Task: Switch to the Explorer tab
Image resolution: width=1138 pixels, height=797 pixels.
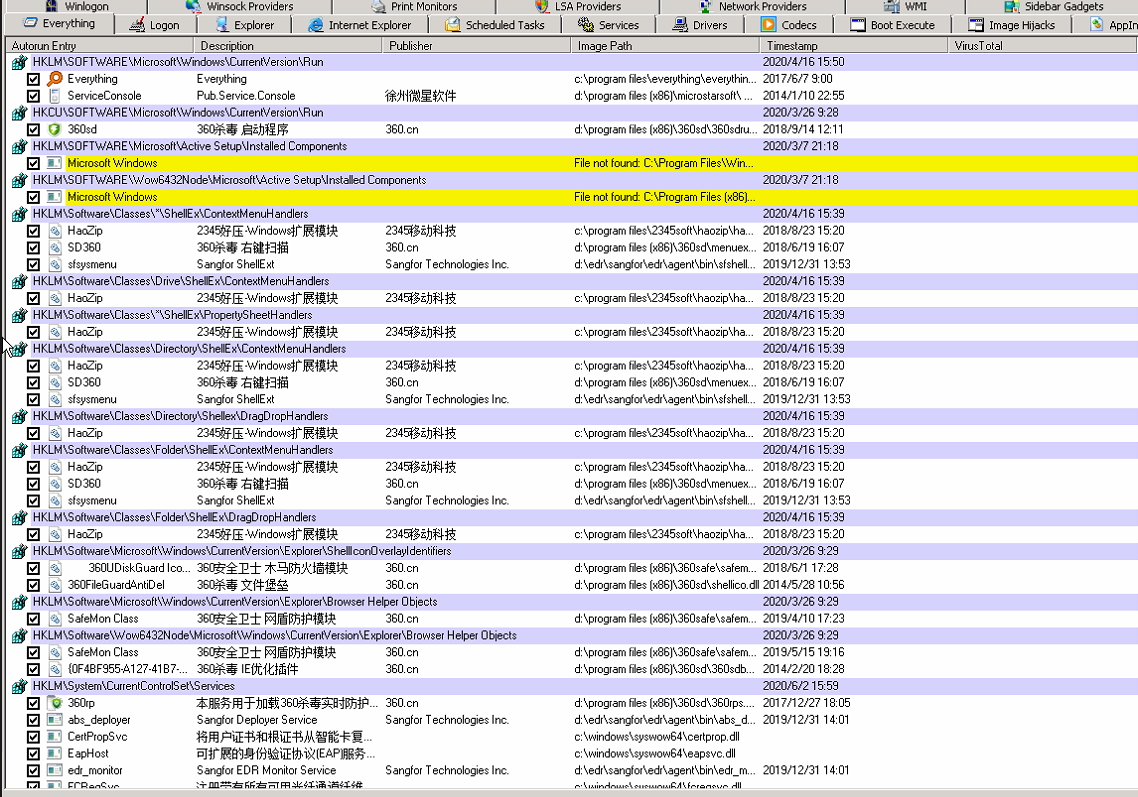Action: (x=245, y=25)
